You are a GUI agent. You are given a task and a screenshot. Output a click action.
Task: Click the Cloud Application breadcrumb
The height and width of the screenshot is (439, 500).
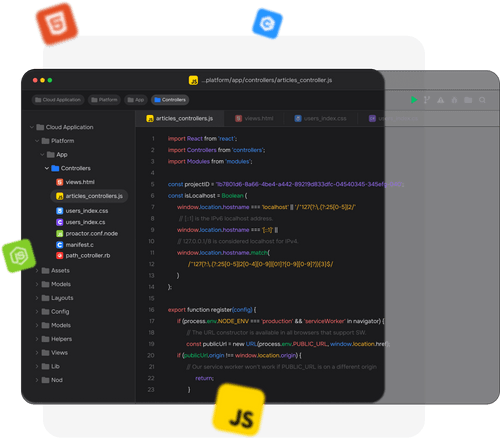coord(58,100)
